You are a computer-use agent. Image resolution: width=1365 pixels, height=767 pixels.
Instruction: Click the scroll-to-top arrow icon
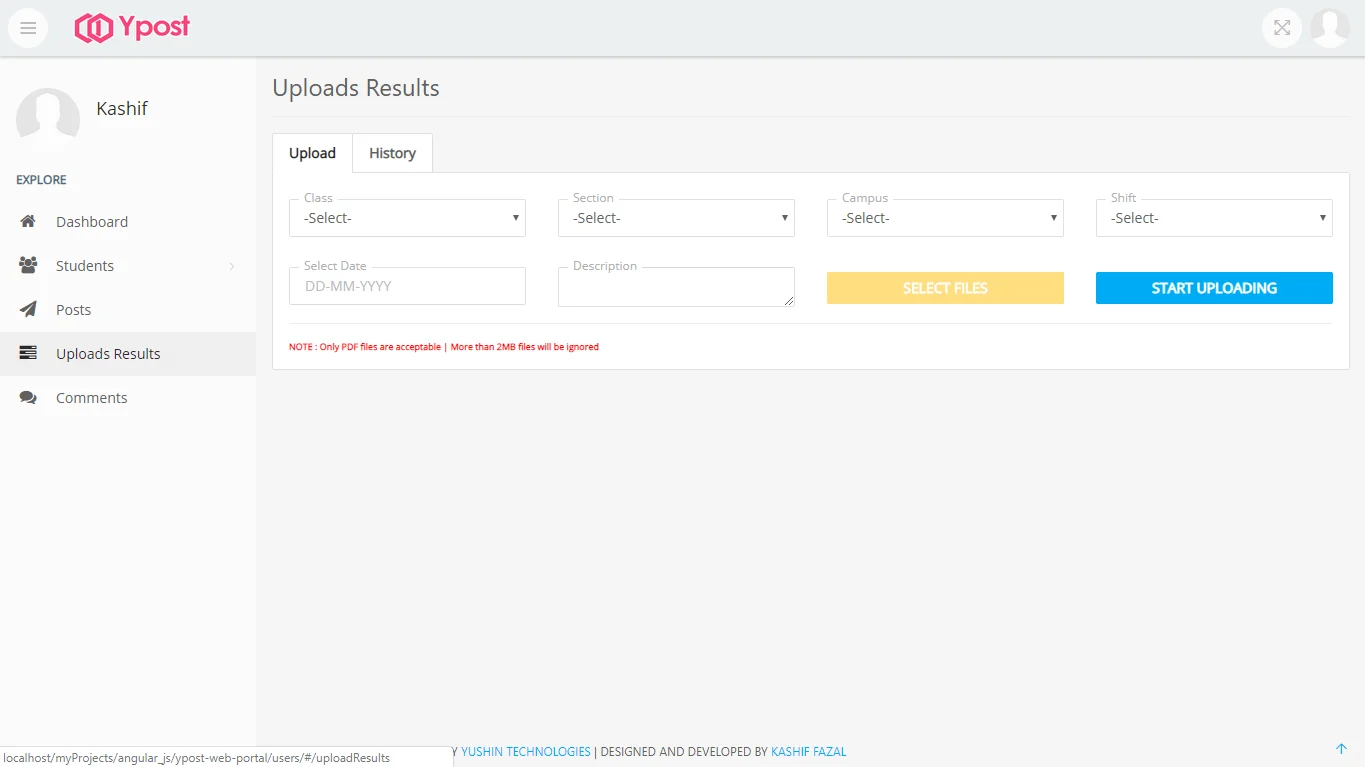tap(1342, 749)
